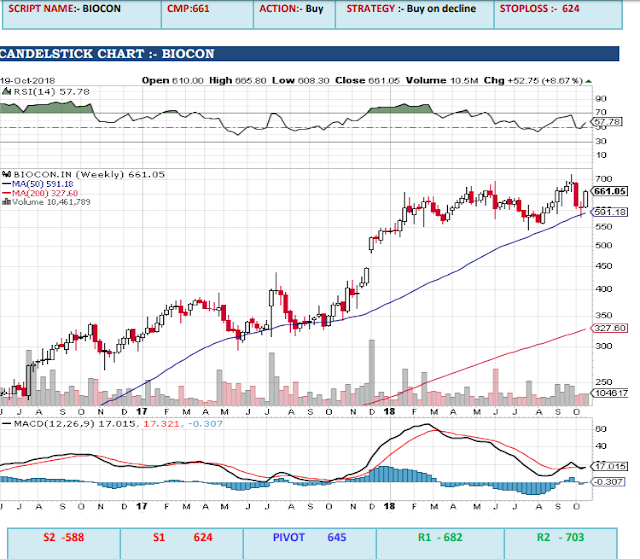The image size is (640, 559).
Task: Click the boxed 57.78 RSI axis marker
Action: pyautogui.click(x=607, y=122)
